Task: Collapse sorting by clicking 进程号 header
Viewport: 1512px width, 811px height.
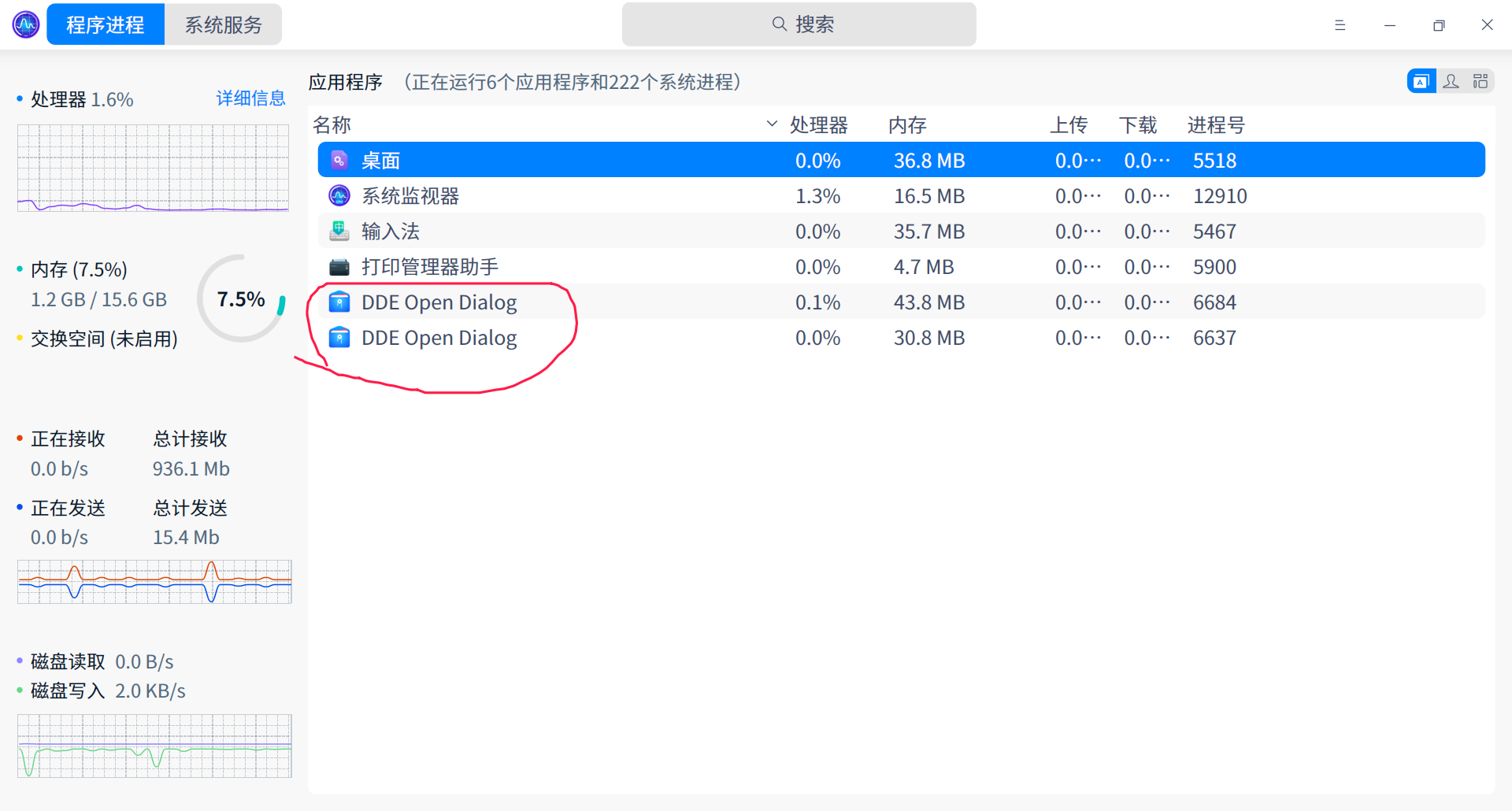Action: point(1216,124)
